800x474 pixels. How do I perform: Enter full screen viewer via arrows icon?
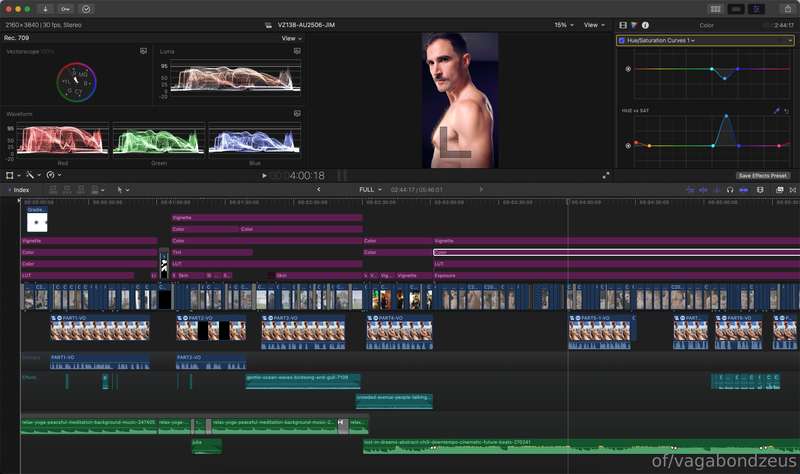coord(606,176)
